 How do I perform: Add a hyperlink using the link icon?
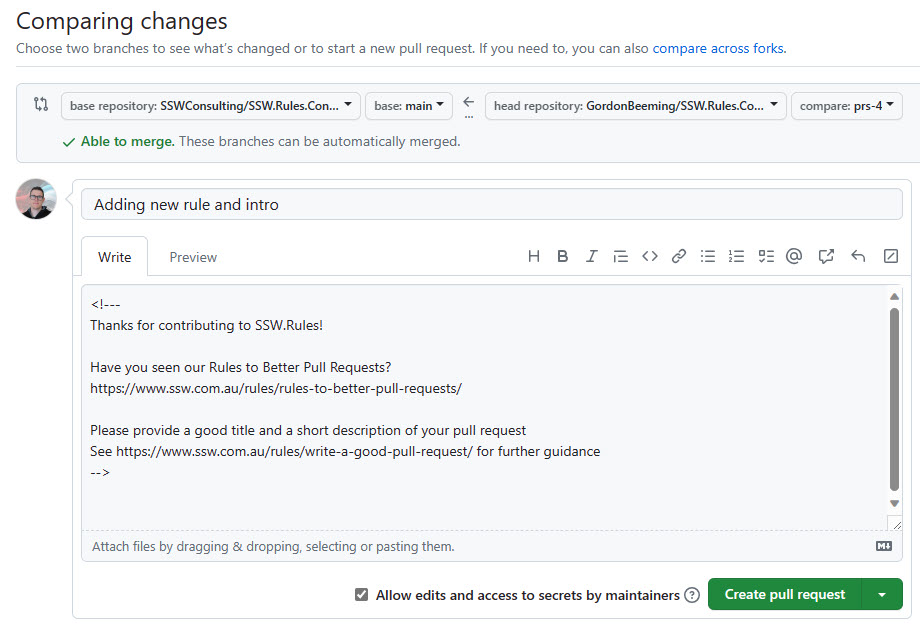coord(679,256)
